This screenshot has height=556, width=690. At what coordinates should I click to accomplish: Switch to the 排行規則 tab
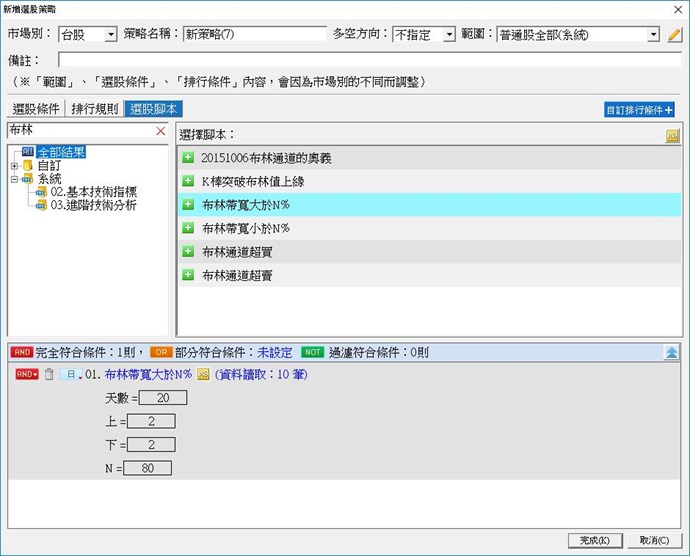click(95, 109)
